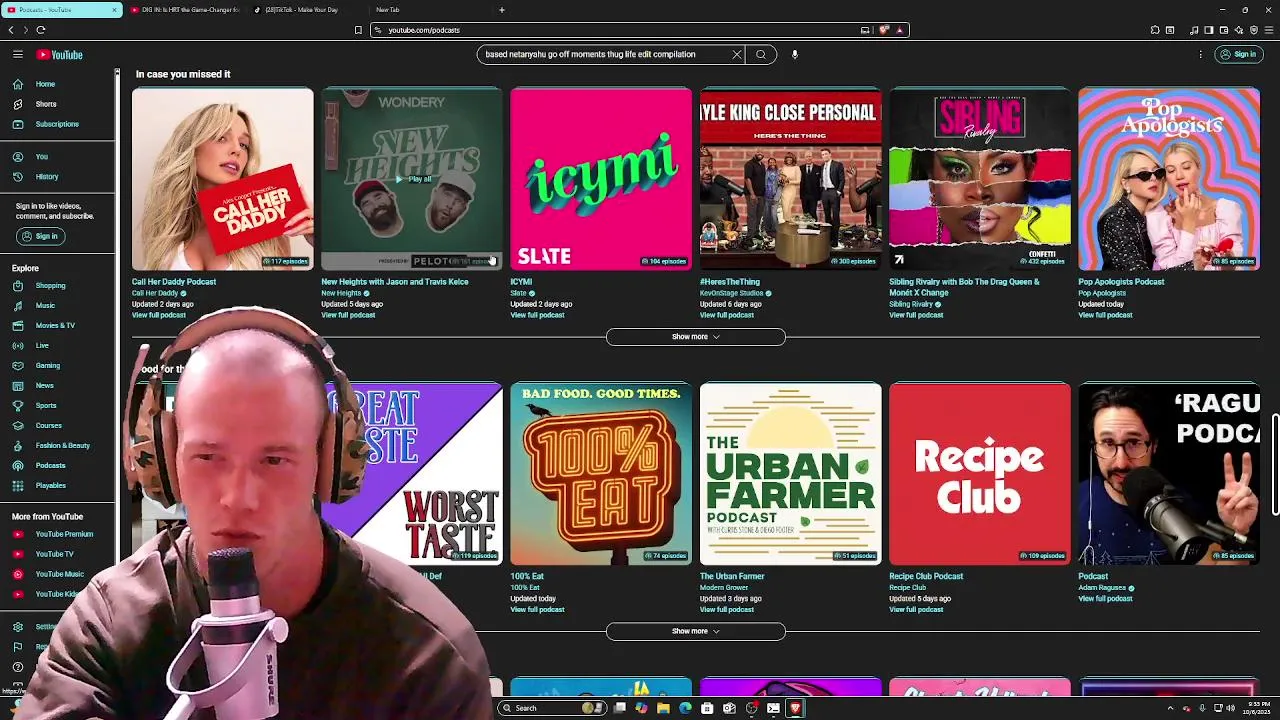Open Microsoft Edge from the taskbar
This screenshot has height=720, width=1280.
click(685, 708)
